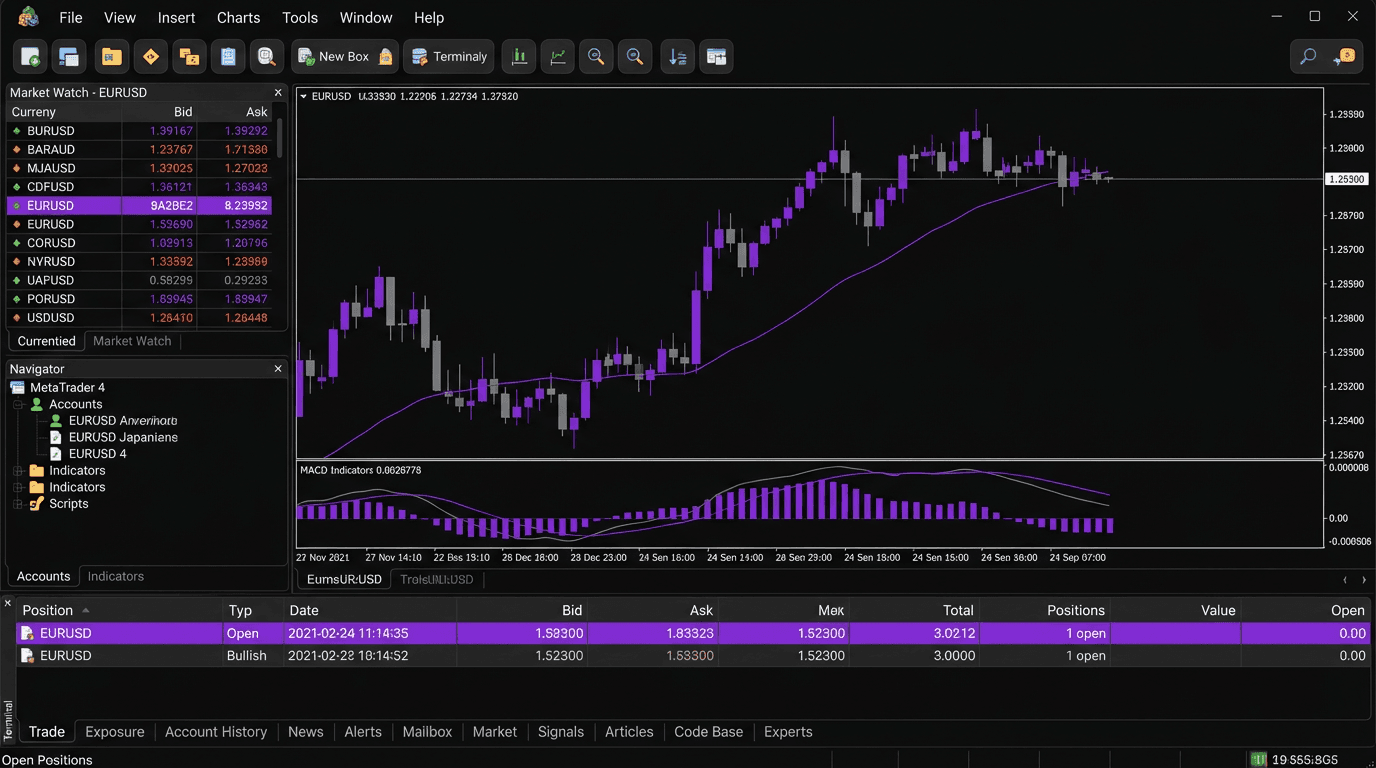Click the MetaTrader app logo icon

[x=28, y=17]
